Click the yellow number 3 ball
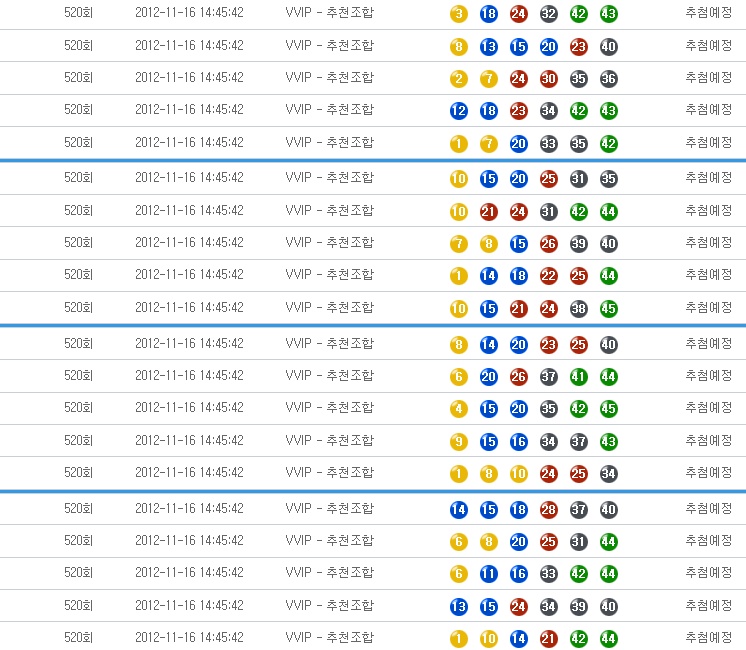The width and height of the screenshot is (746, 650). click(x=459, y=14)
